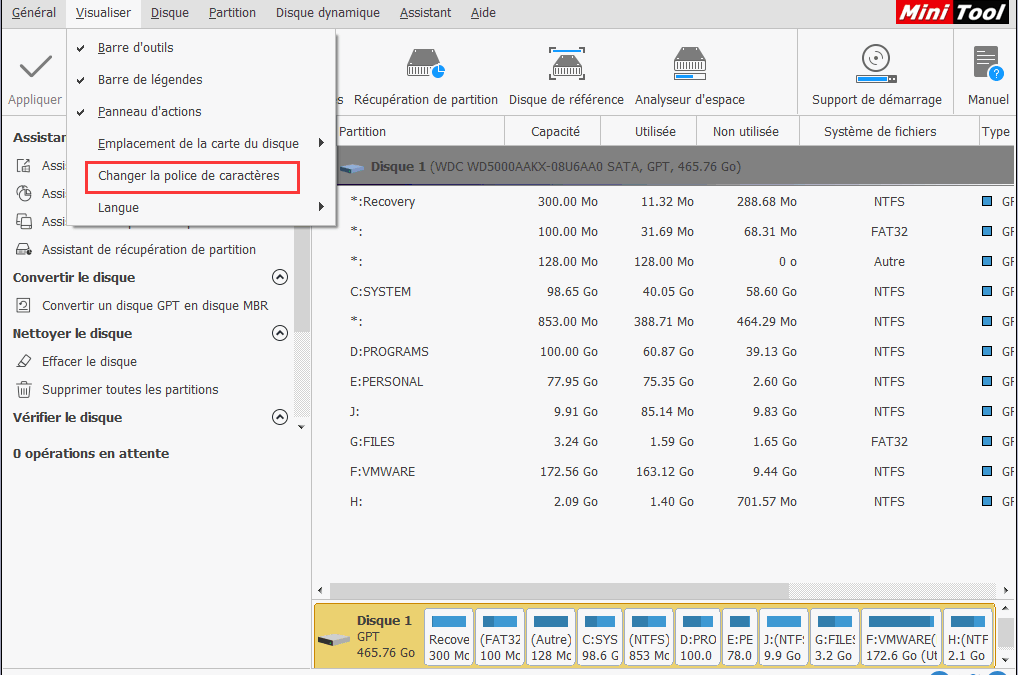Click Assistant de récupération de partition link
The image size is (1018, 675).
pos(148,250)
